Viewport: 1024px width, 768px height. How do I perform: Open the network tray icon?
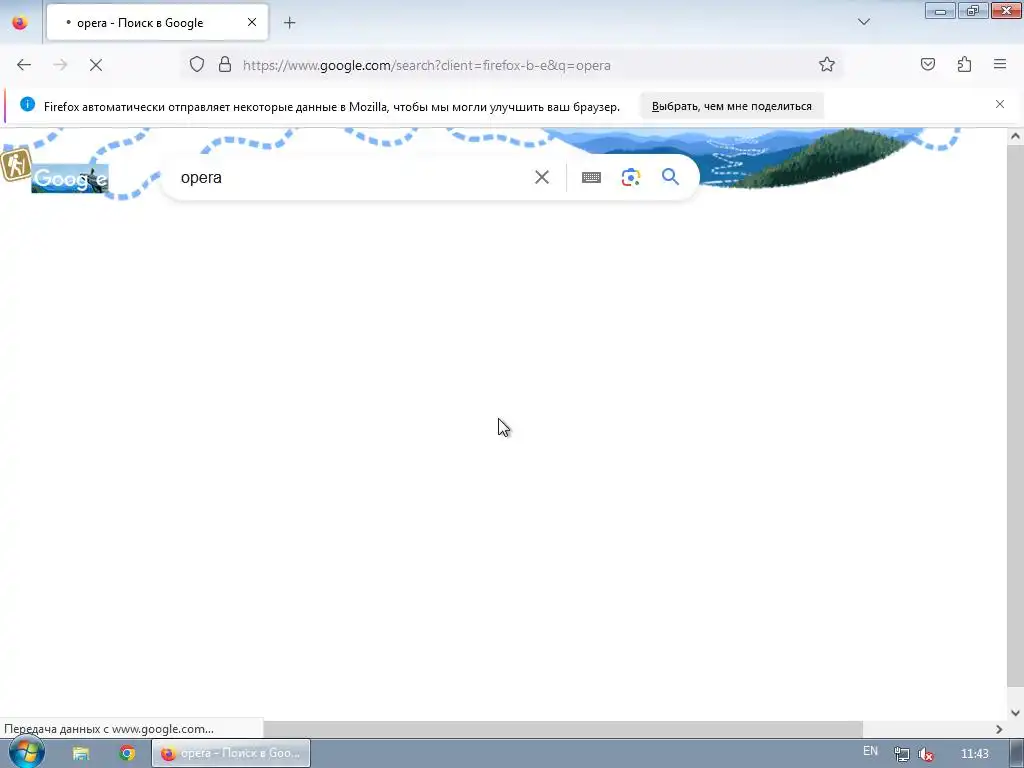coord(901,754)
